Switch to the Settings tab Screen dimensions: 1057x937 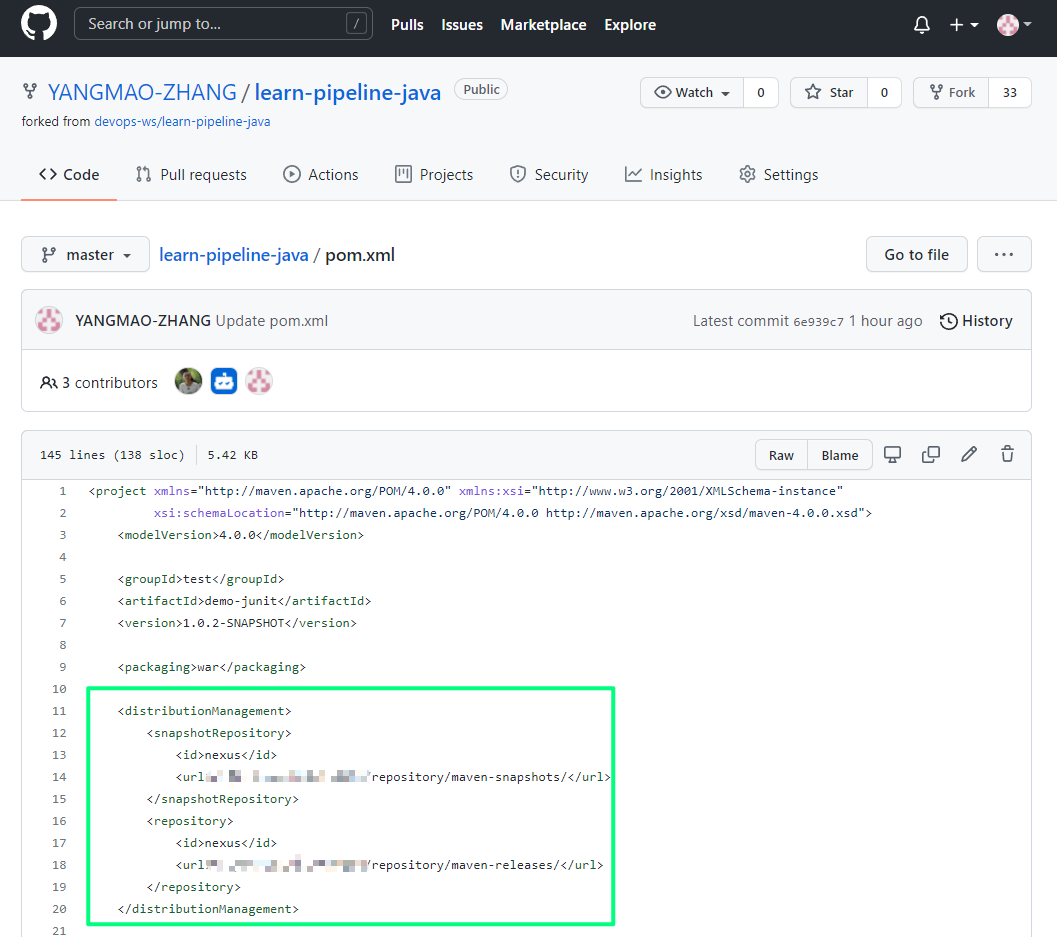779,175
